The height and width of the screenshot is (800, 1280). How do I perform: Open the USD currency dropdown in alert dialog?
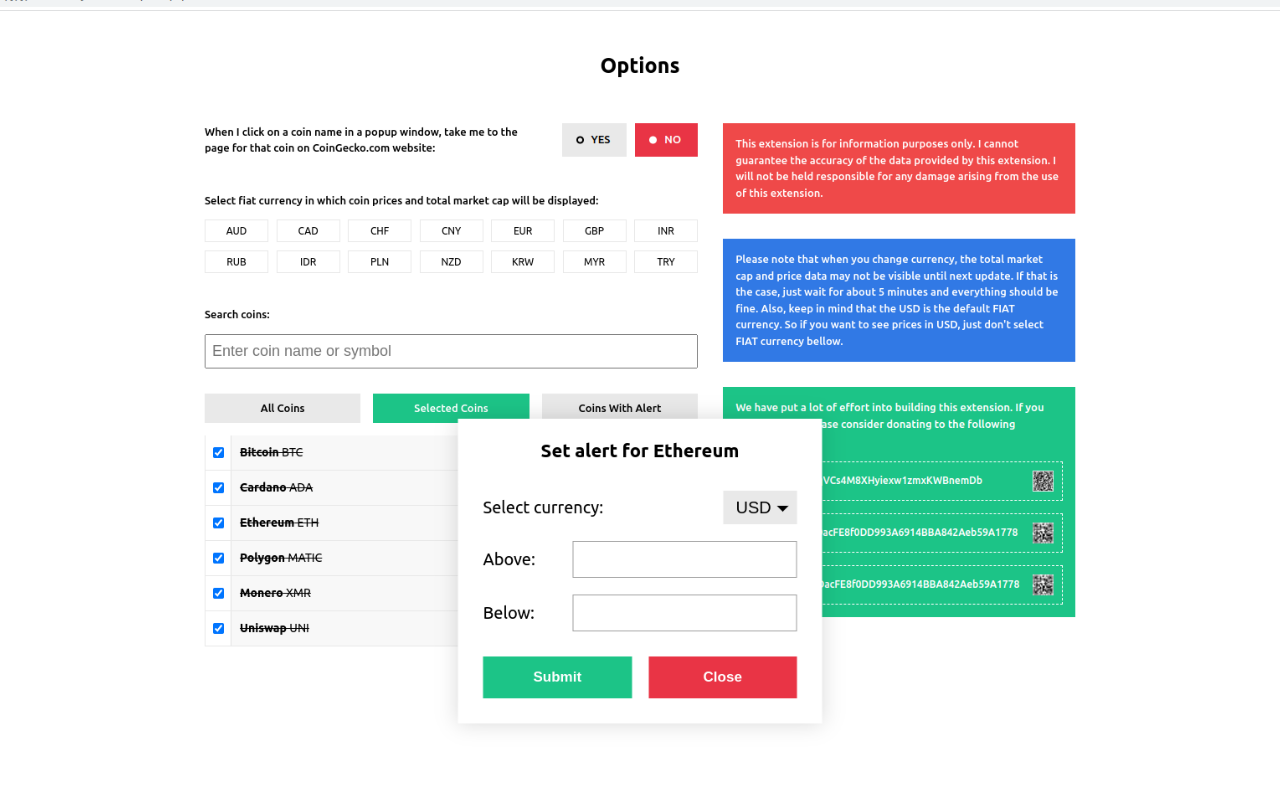point(760,507)
